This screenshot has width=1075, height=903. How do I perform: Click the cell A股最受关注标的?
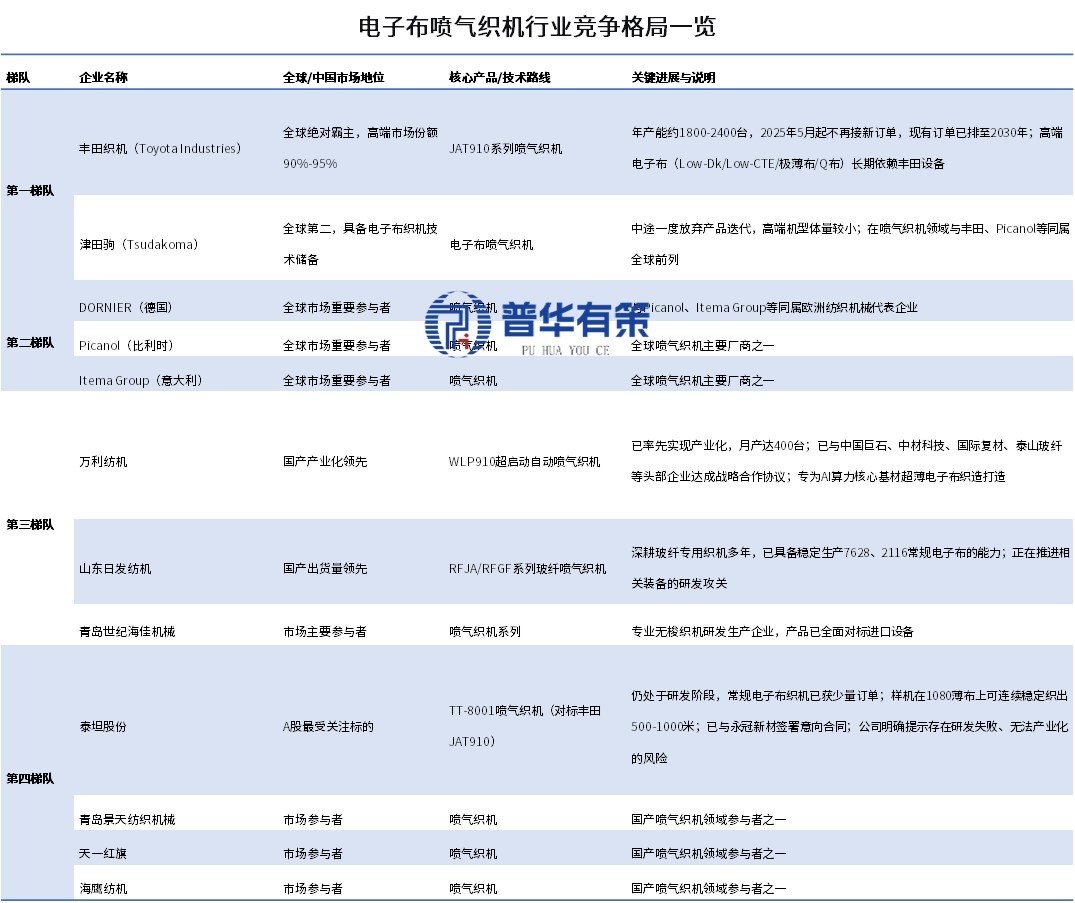[328, 727]
